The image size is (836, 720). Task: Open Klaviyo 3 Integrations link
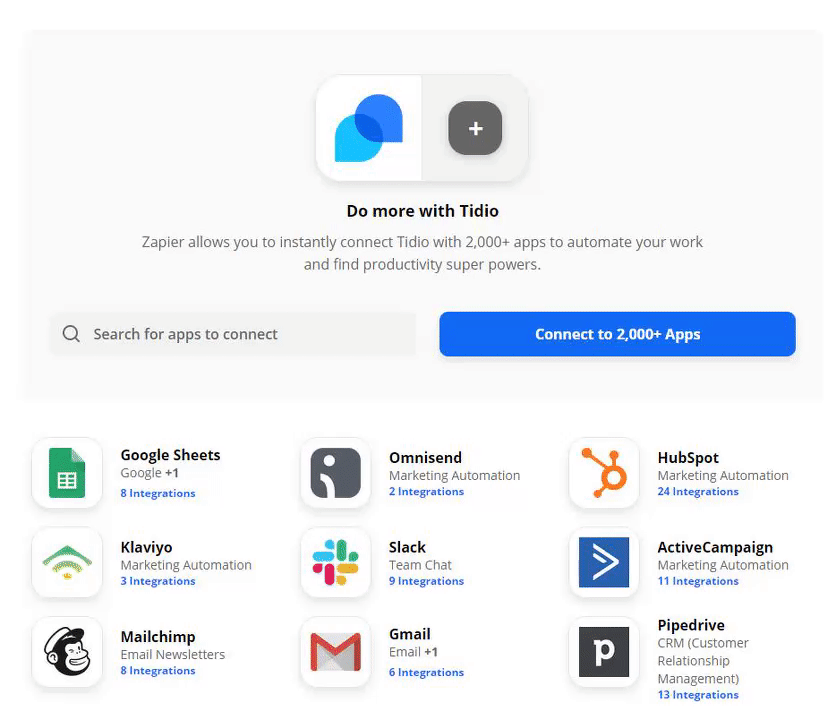pyautogui.click(x=158, y=581)
